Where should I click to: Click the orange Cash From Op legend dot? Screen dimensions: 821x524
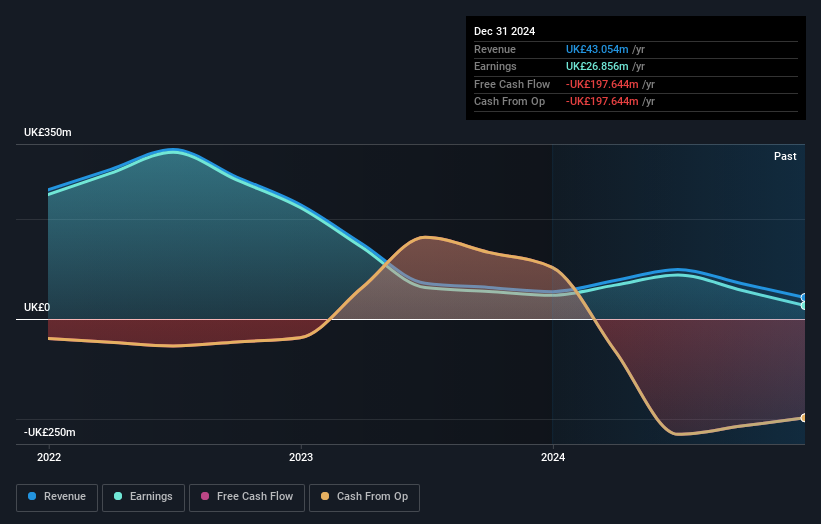(325, 496)
